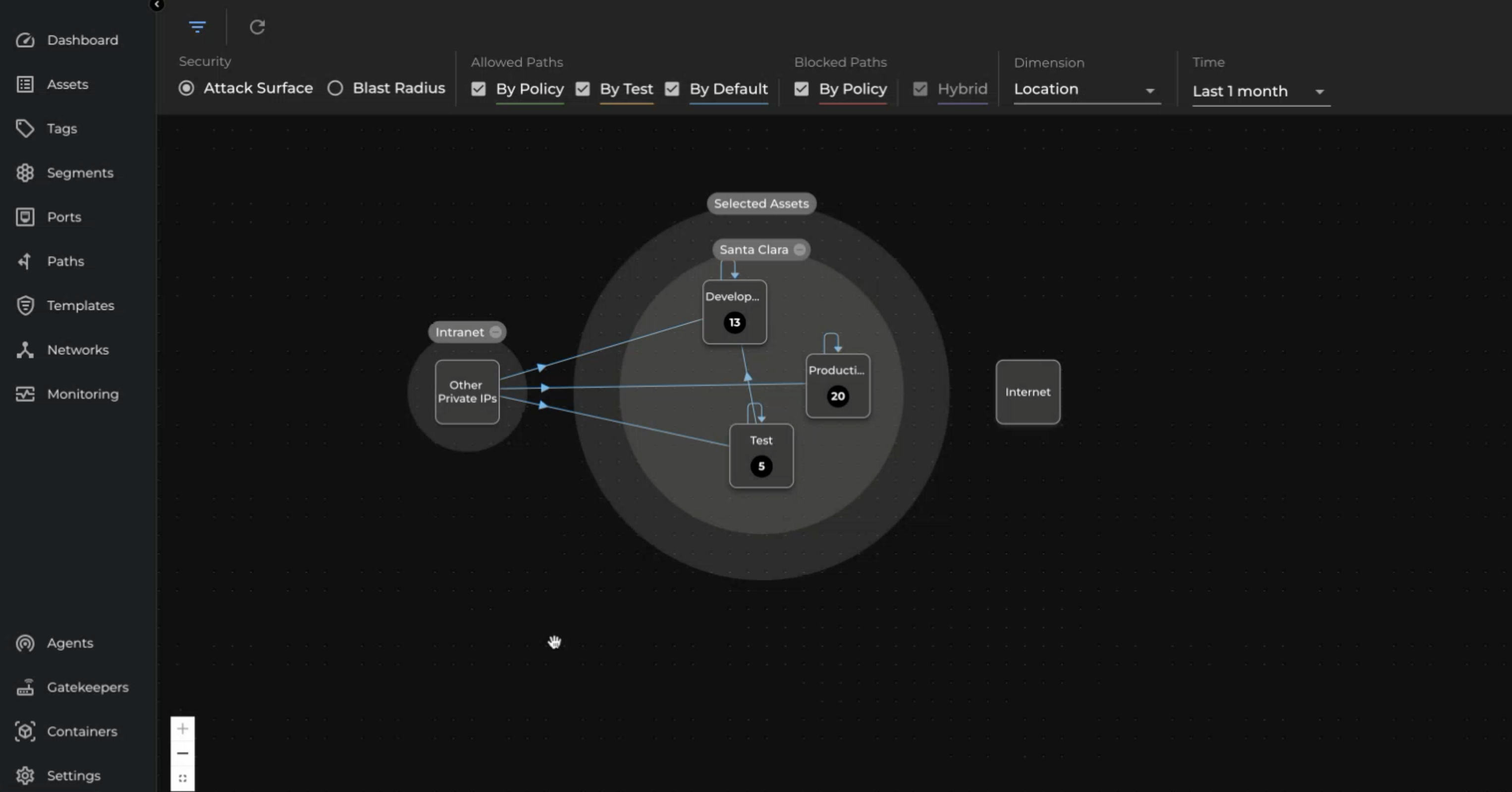Viewport: 1512px width, 792px height.
Task: Open the Gatekeepers page
Action: 88,687
